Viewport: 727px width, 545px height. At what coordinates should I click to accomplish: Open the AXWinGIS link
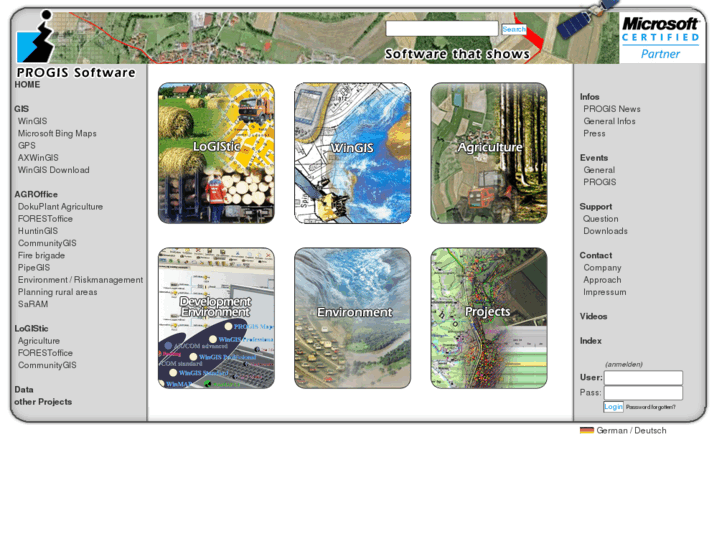[x=38, y=158]
